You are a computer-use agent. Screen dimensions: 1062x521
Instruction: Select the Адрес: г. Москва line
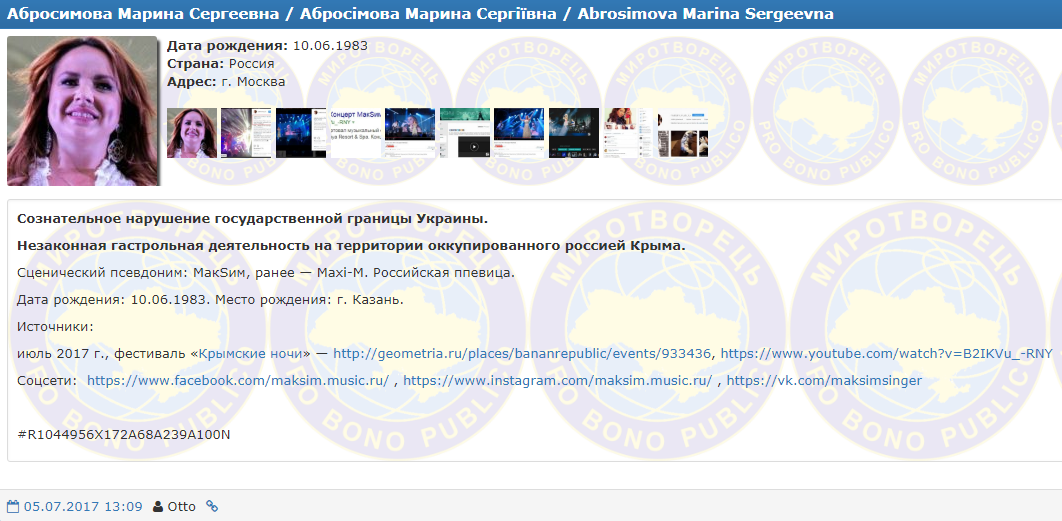click(226, 82)
